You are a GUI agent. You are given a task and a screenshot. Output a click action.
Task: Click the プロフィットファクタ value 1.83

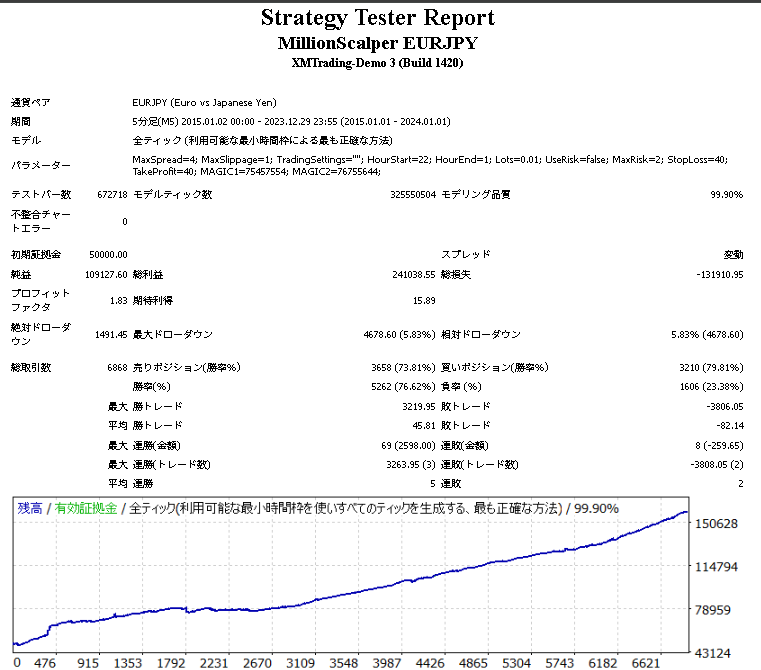pyautogui.click(x=118, y=300)
